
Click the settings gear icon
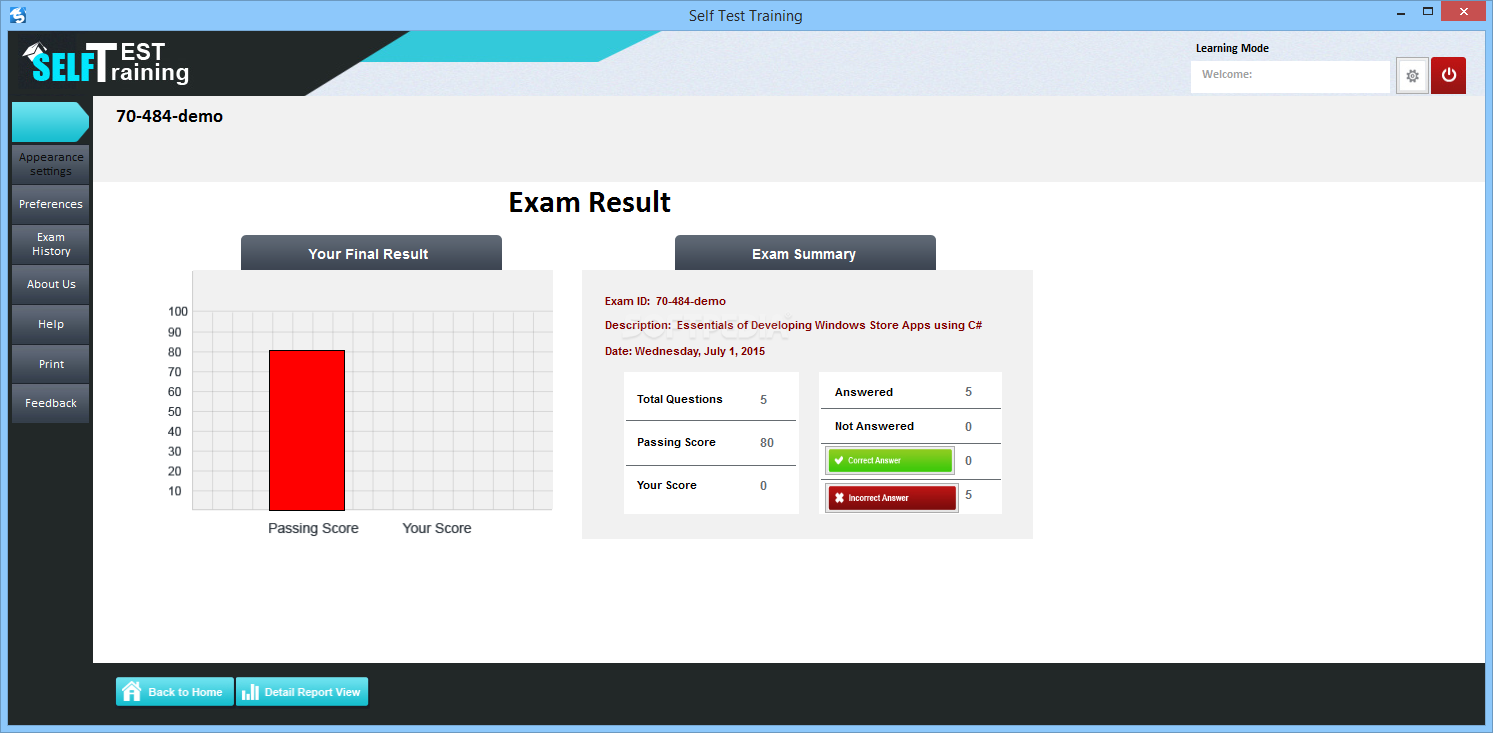point(1412,76)
